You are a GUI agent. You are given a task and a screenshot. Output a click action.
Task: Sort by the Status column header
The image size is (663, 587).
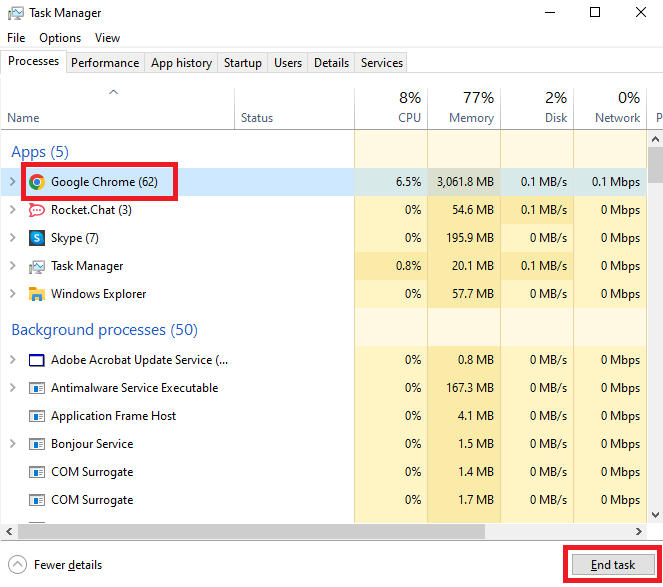tap(294, 108)
